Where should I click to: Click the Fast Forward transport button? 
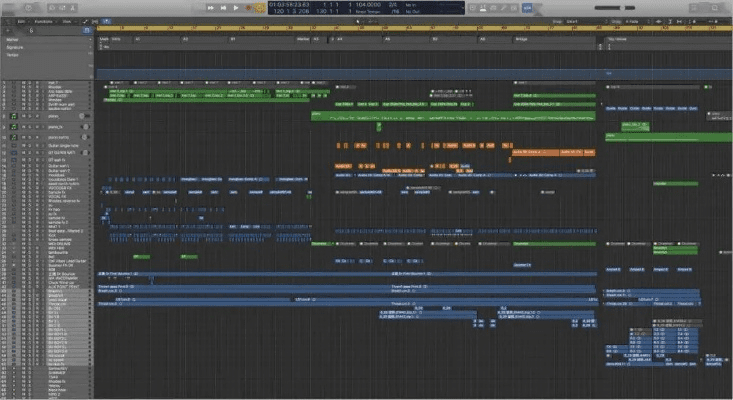pos(224,8)
